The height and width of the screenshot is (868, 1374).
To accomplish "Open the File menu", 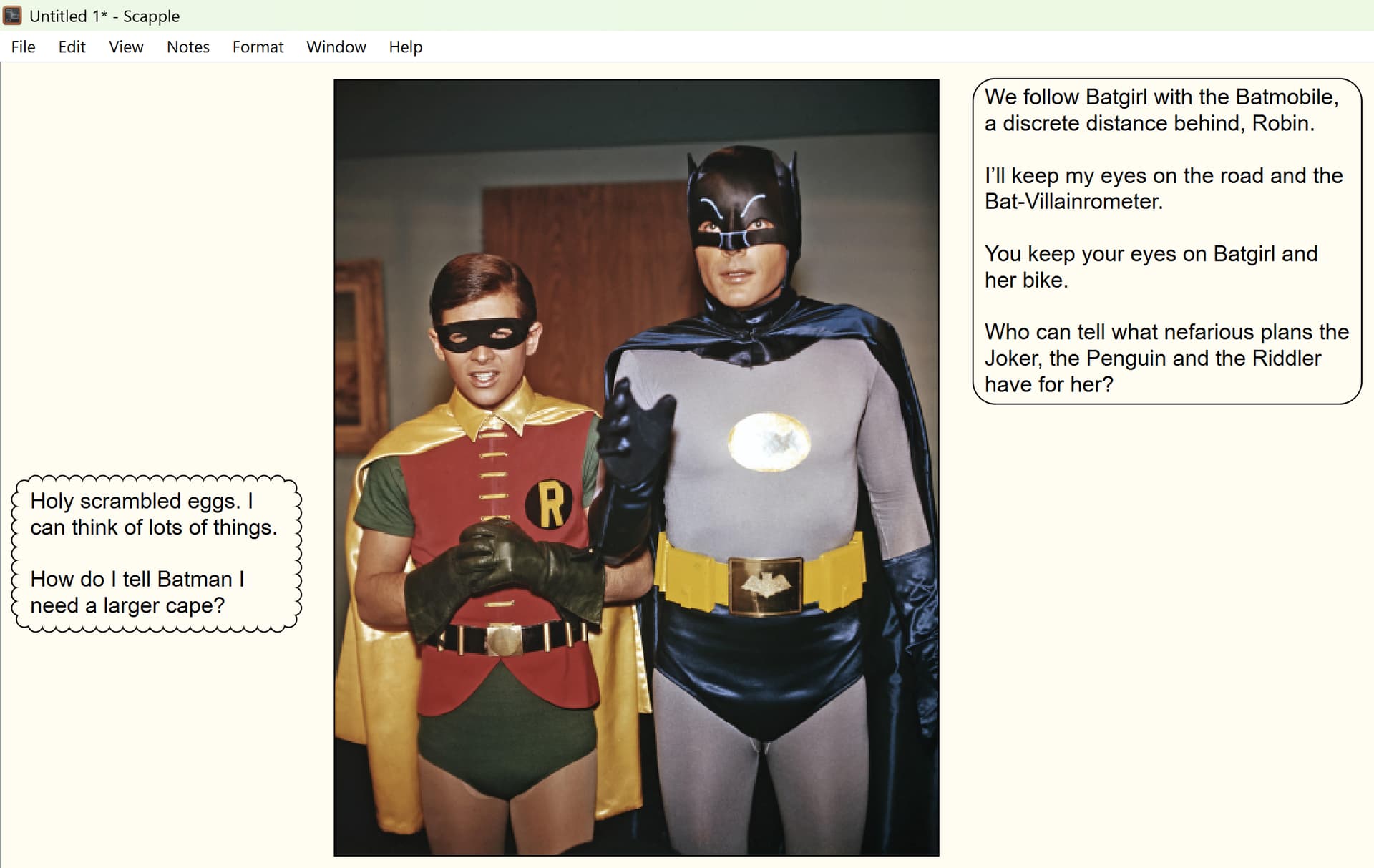I will coord(23,47).
